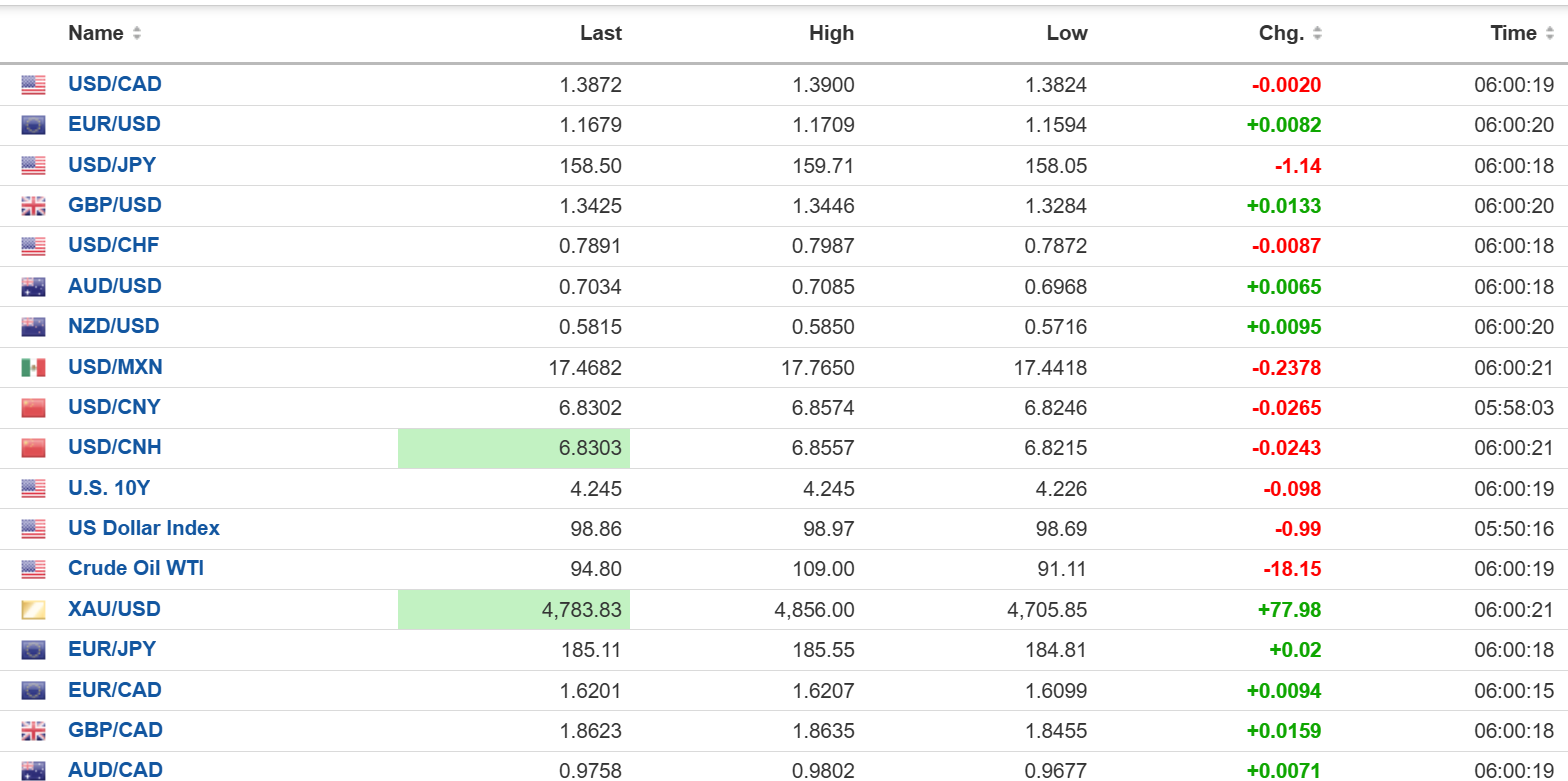Open the USD/JPY pair link
Viewport: 1568px width, 781px height.
112,165
